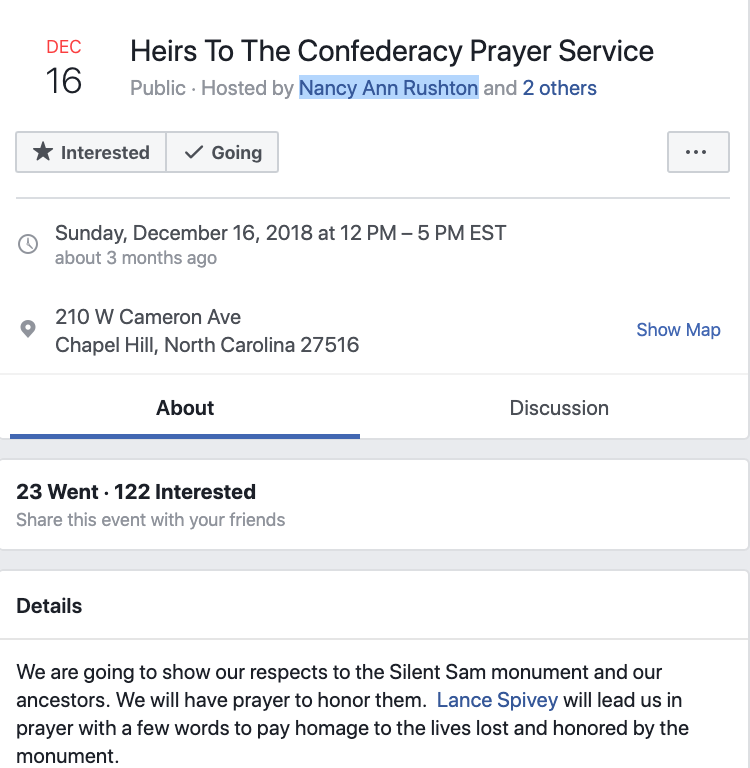This screenshot has width=750, height=768.
Task: Show Map for the event location
Action: tap(678, 330)
